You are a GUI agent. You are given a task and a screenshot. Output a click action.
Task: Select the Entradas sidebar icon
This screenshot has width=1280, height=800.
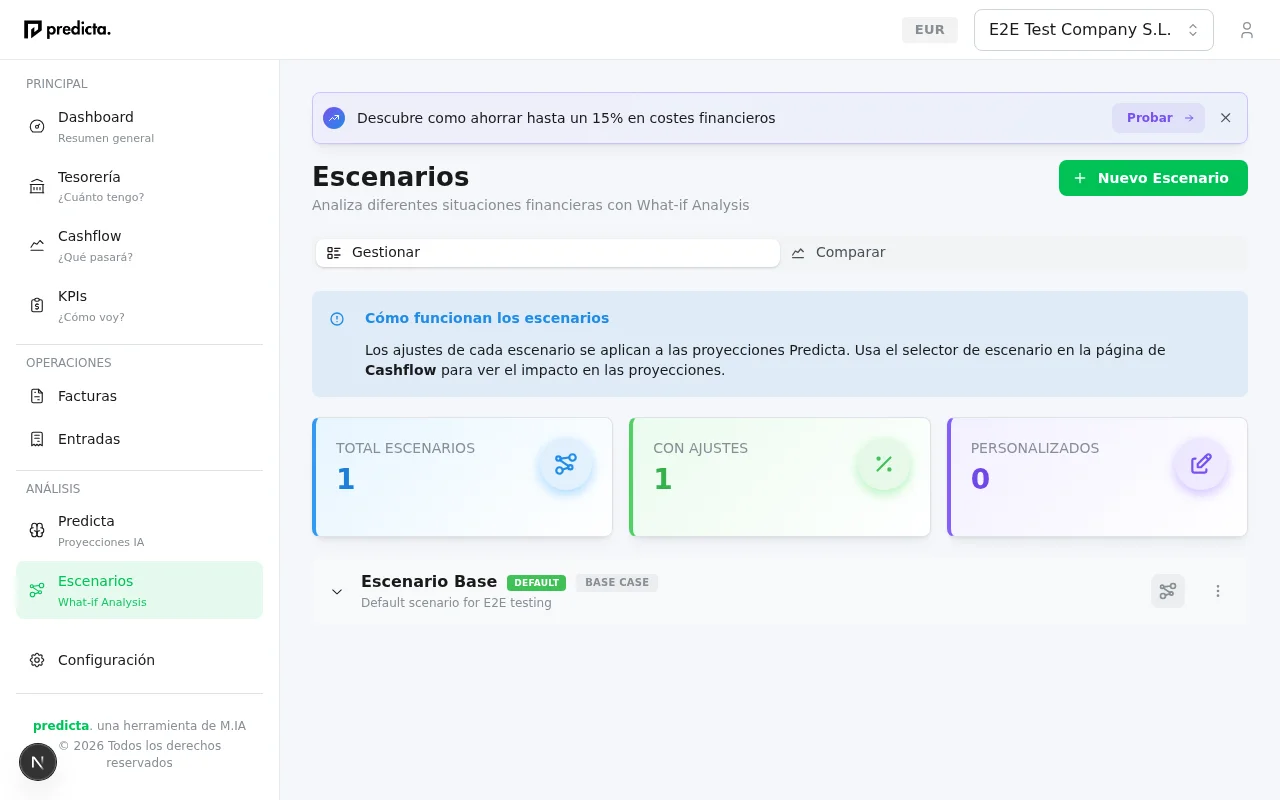(x=37, y=438)
